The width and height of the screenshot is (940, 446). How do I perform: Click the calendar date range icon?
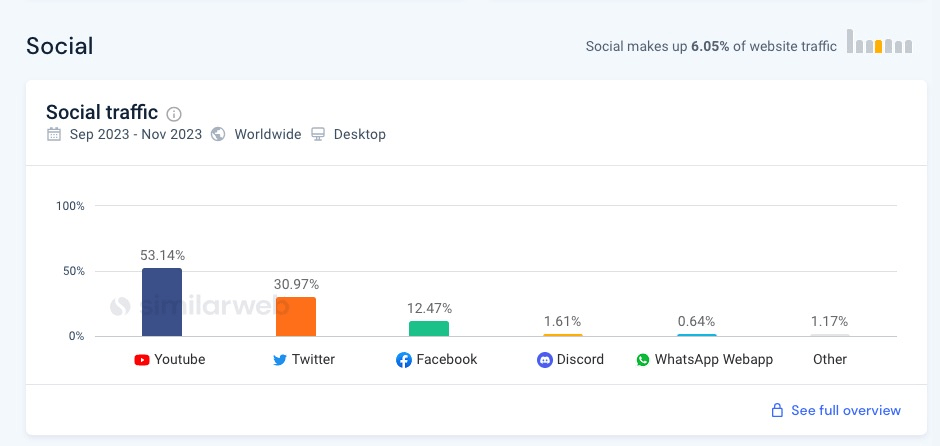point(54,134)
